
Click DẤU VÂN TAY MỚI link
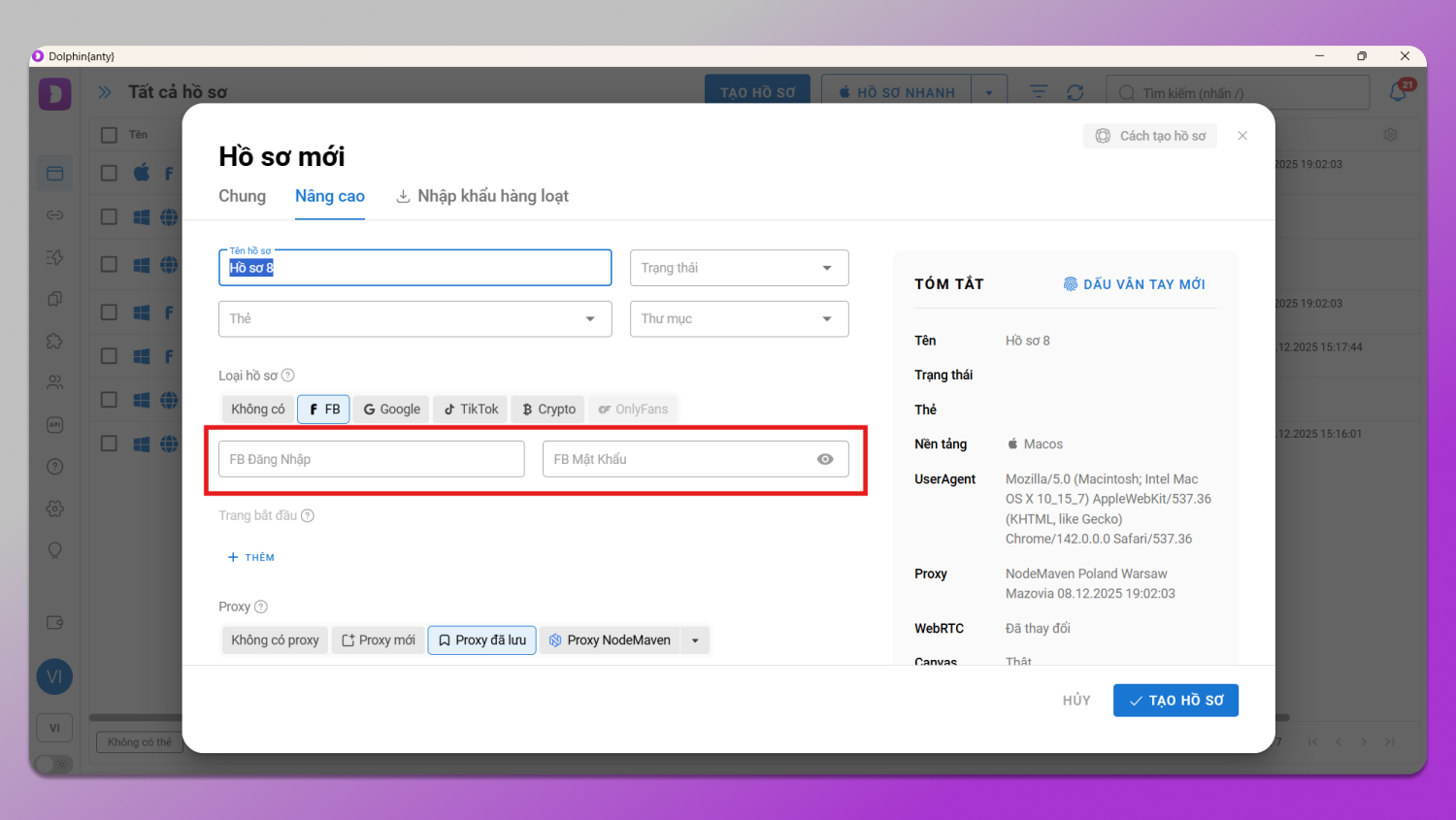coord(1134,284)
